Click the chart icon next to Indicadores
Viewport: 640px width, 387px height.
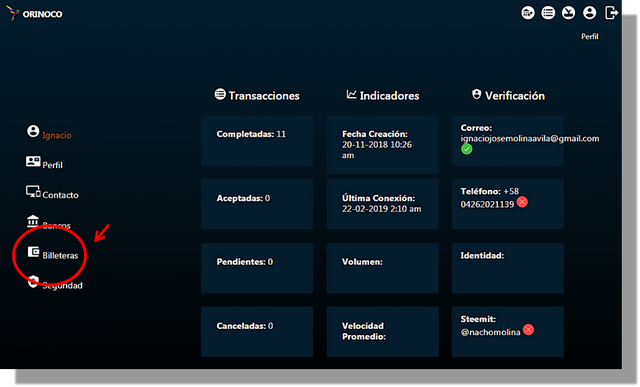click(x=351, y=94)
